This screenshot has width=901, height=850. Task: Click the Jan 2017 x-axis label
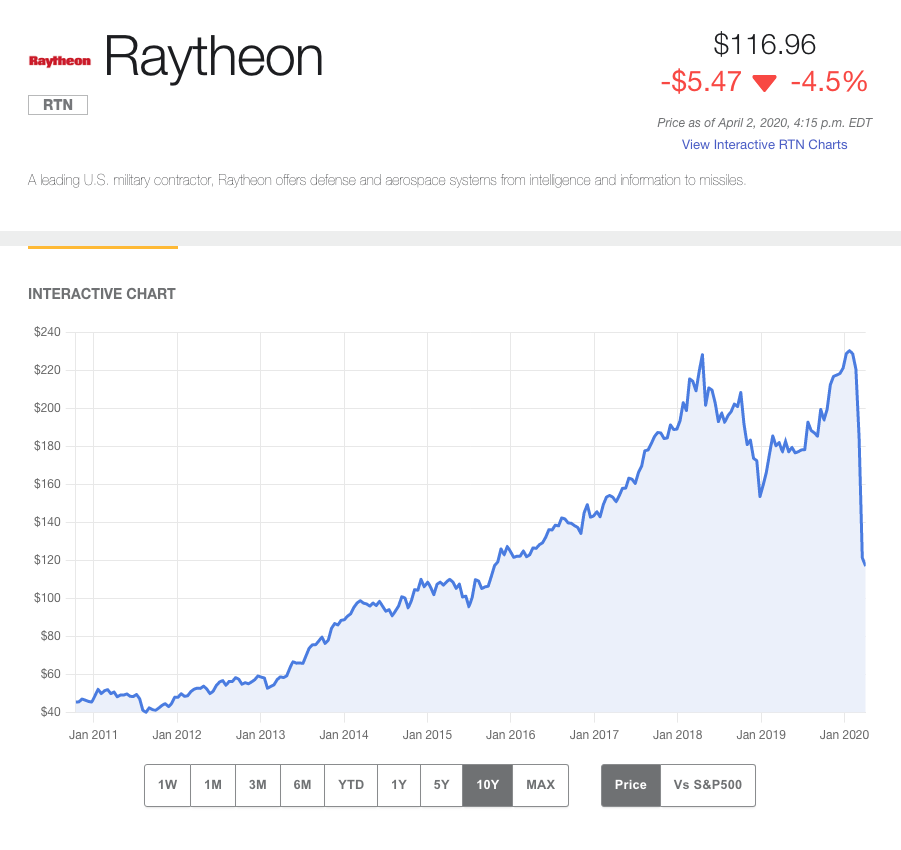594,735
